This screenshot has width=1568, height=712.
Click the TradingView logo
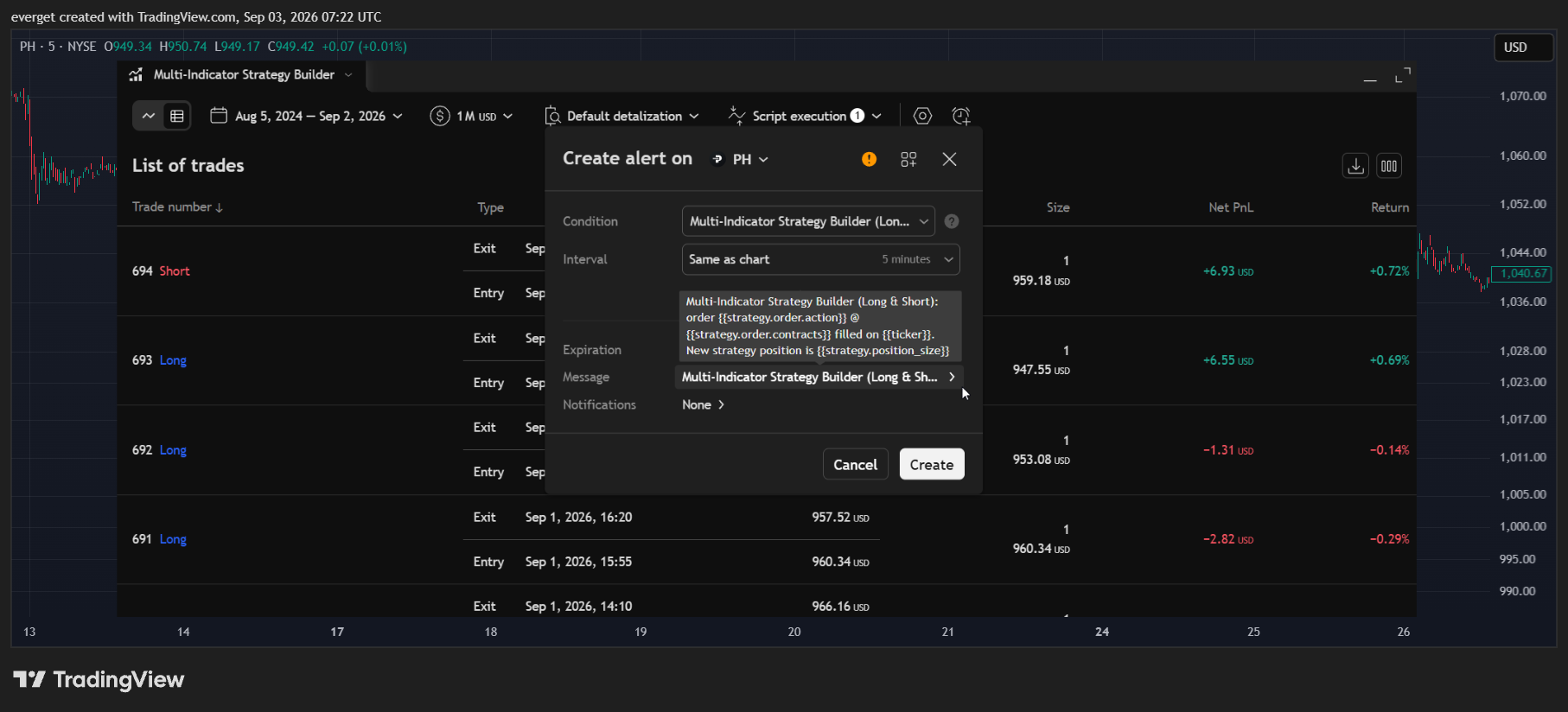pyautogui.click(x=99, y=680)
